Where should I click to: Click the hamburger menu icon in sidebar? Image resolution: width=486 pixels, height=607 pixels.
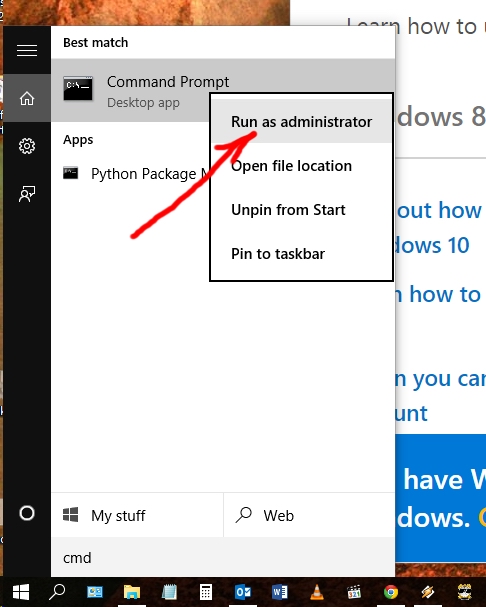tap(27, 50)
